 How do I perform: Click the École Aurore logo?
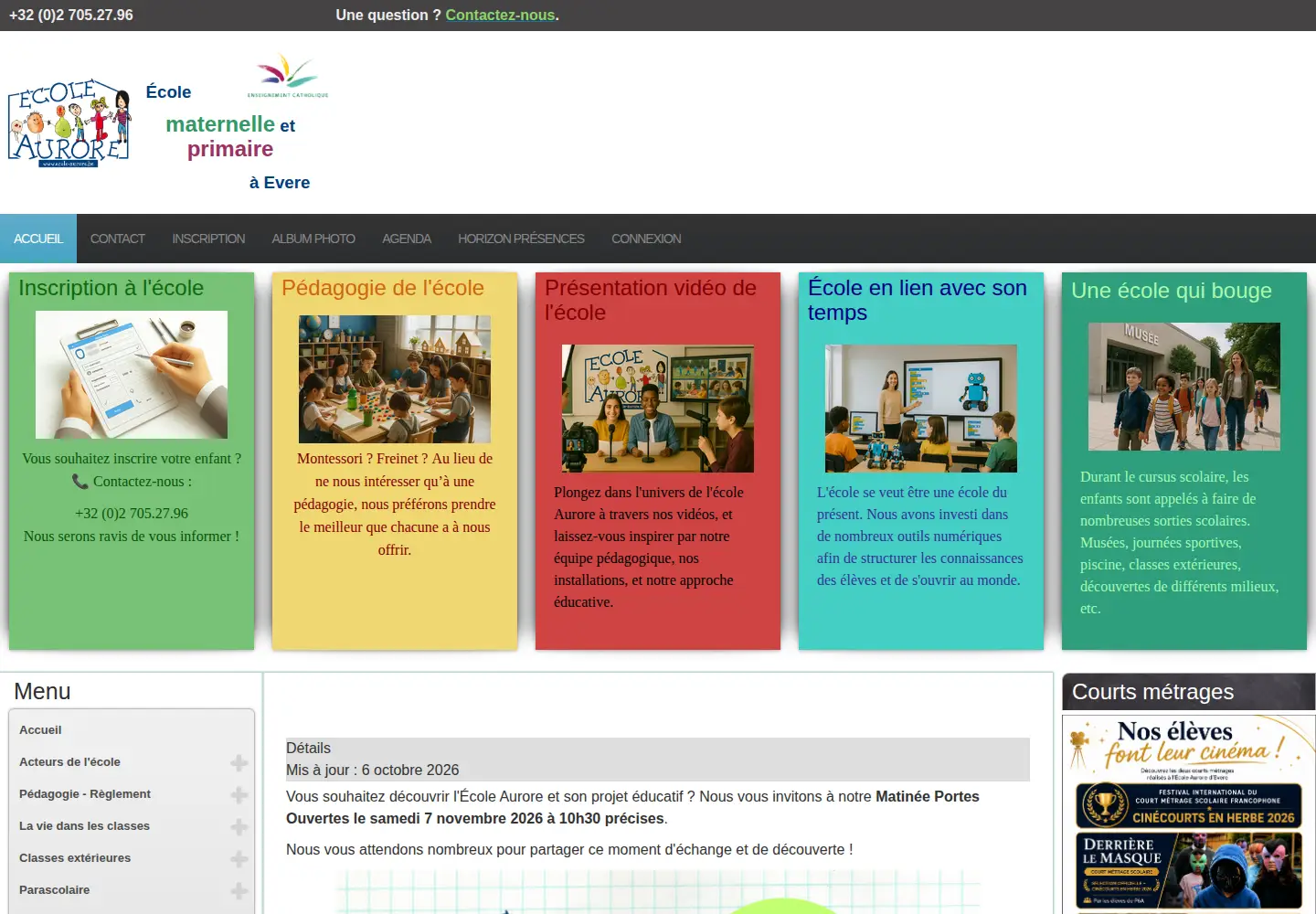[69, 123]
